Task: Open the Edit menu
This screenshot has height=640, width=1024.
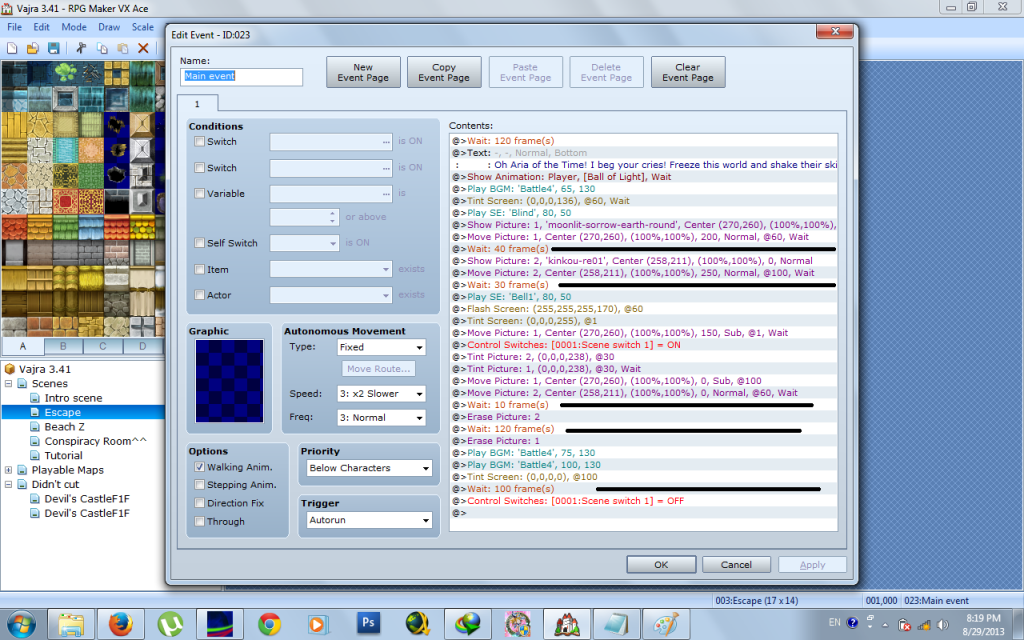Action: [41, 27]
